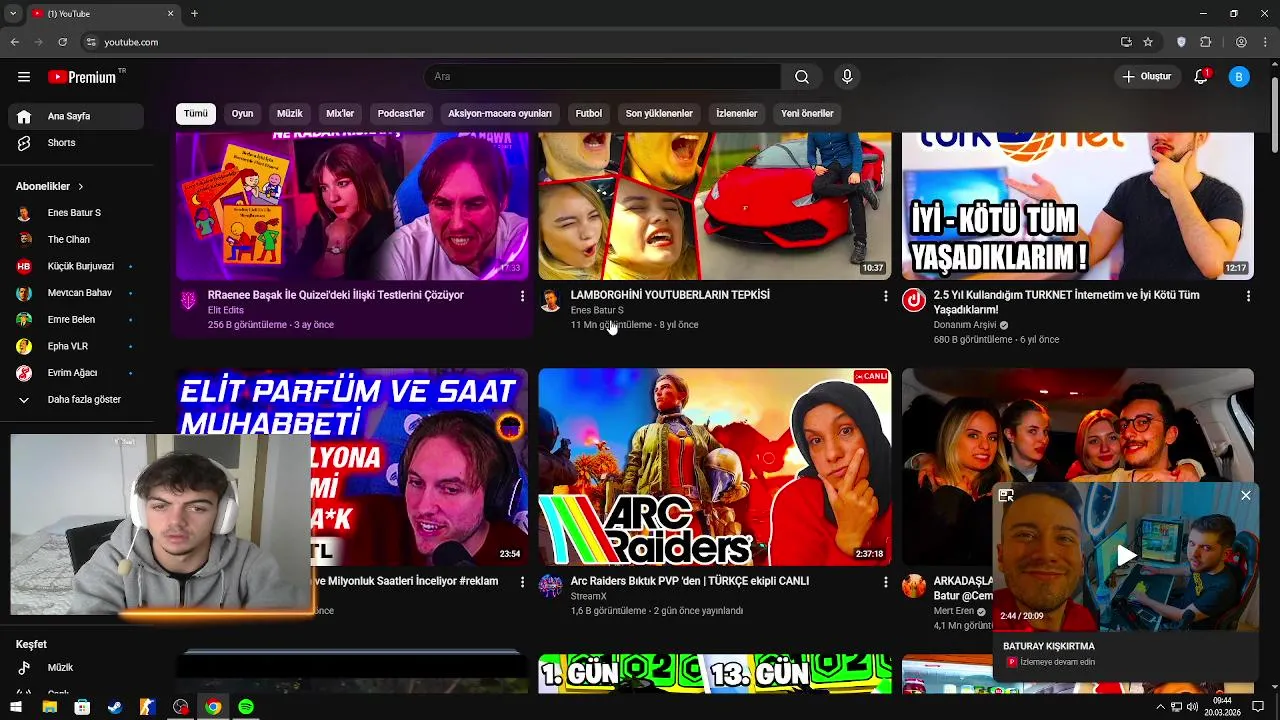
Task: Play the BATURAY KIŞKIRTMA miniplayer video
Action: point(1126,556)
